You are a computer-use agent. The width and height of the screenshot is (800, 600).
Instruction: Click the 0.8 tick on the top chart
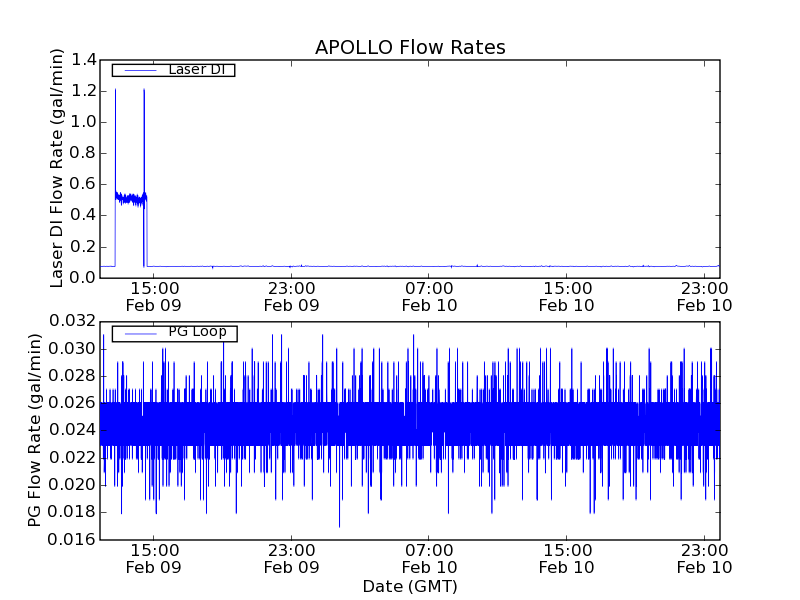click(83, 154)
